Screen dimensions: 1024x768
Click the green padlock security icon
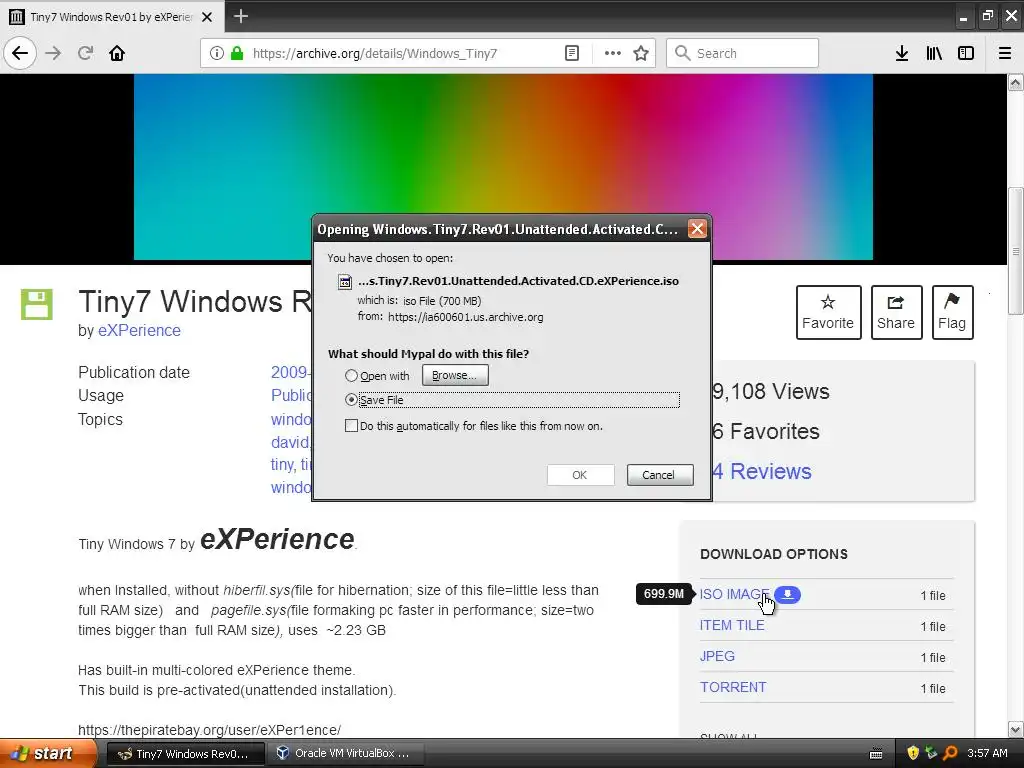[237, 53]
